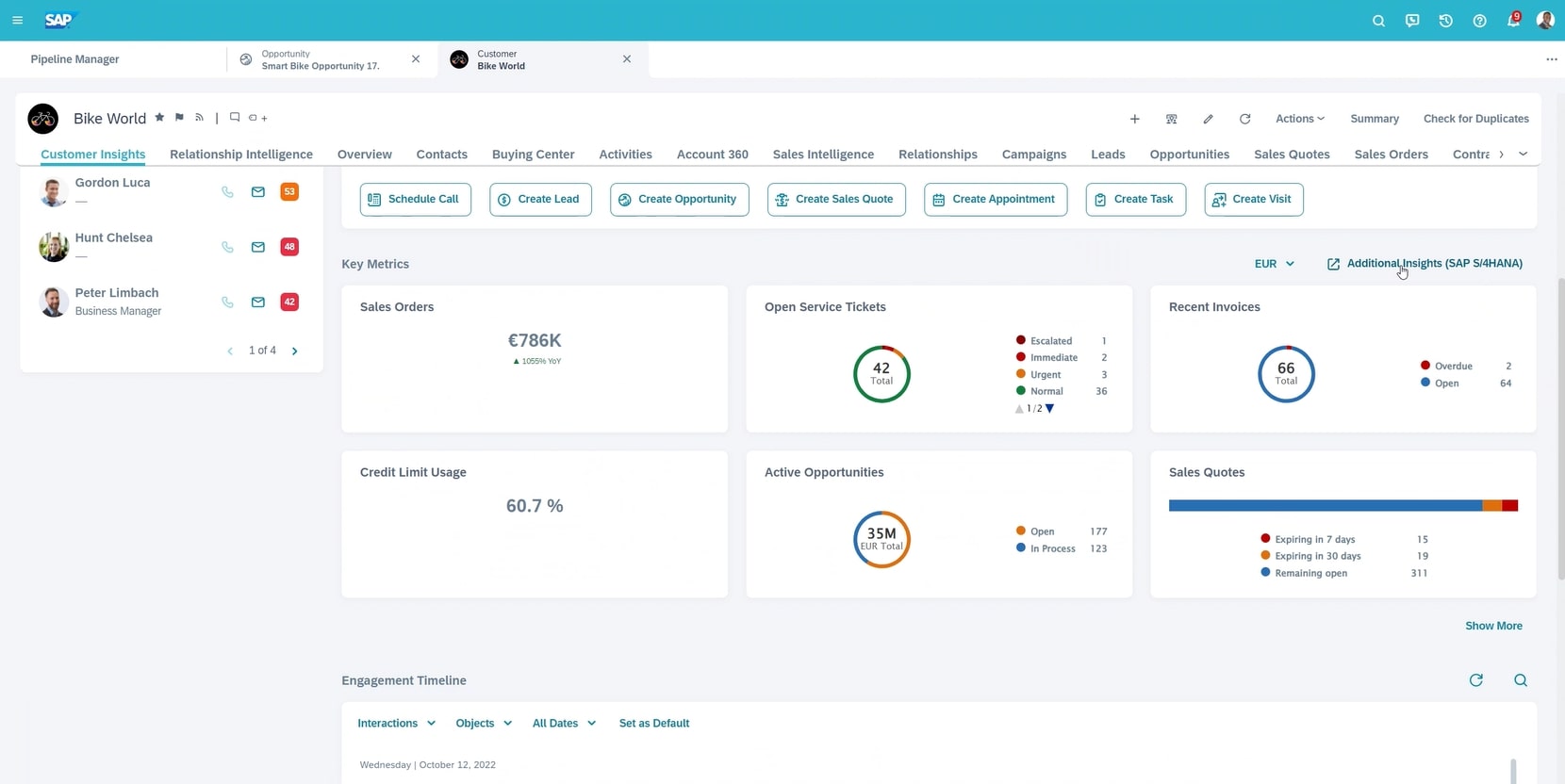Click the Sales Quotes stacked bar
The width and height of the screenshot is (1565, 784).
pos(1343,506)
